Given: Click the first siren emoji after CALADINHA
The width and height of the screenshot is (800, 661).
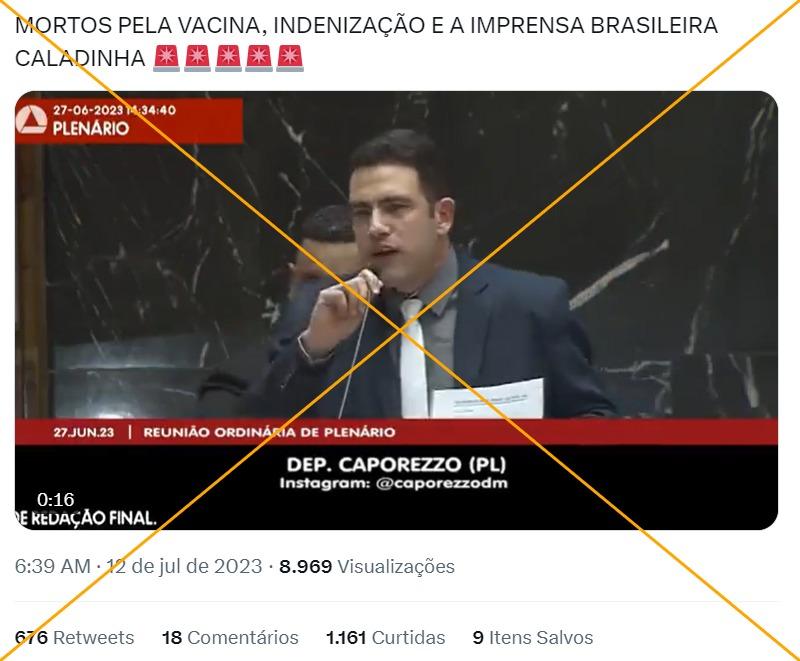Looking at the screenshot, I should (x=166, y=58).
